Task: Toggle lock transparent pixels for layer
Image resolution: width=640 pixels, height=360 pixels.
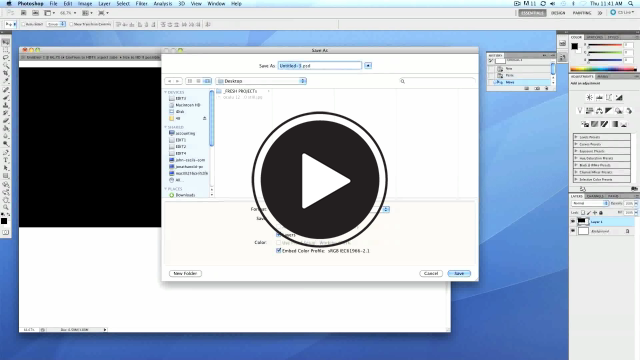Action: click(583, 213)
